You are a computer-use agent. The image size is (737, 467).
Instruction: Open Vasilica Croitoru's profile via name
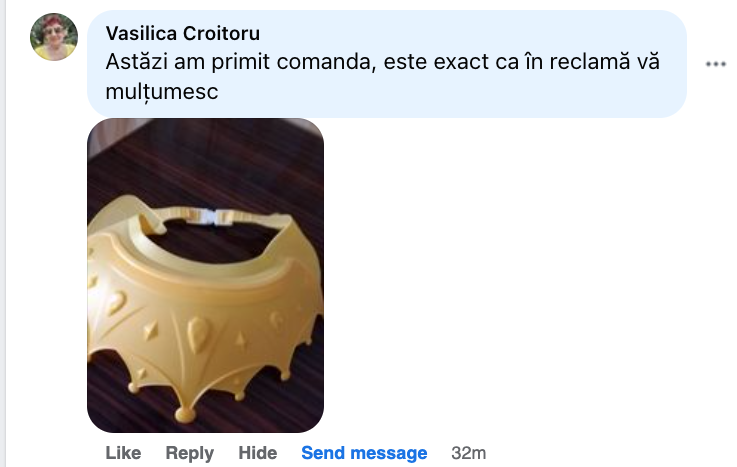pyautogui.click(x=183, y=33)
